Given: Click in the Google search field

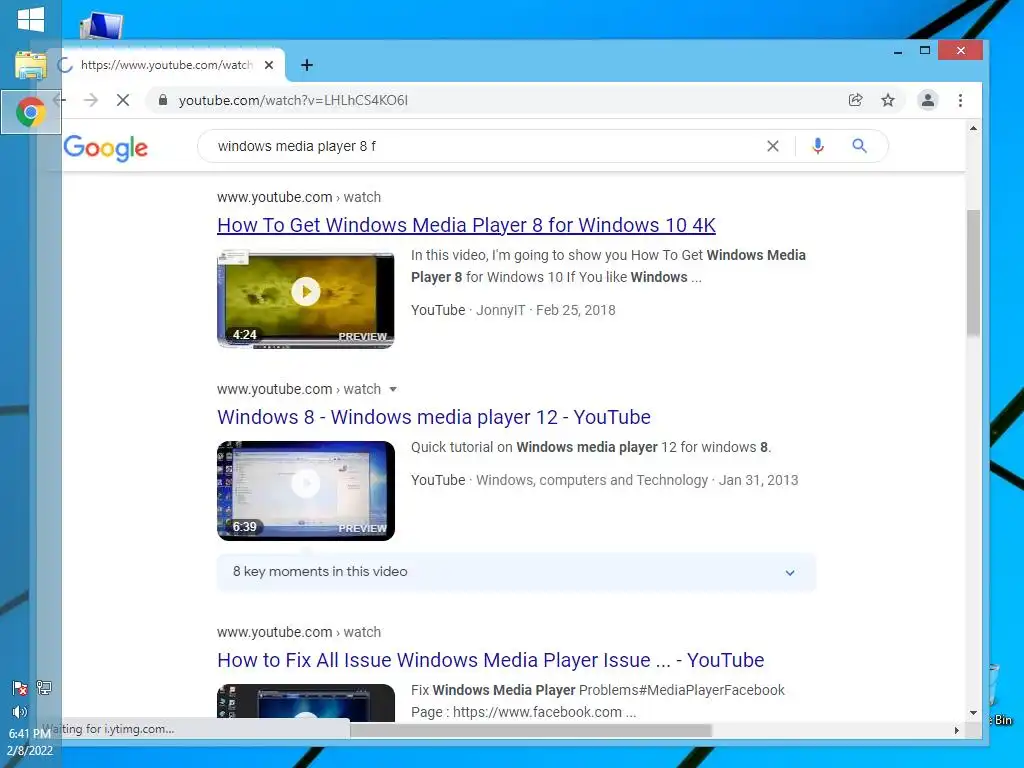Looking at the screenshot, I should (x=483, y=146).
